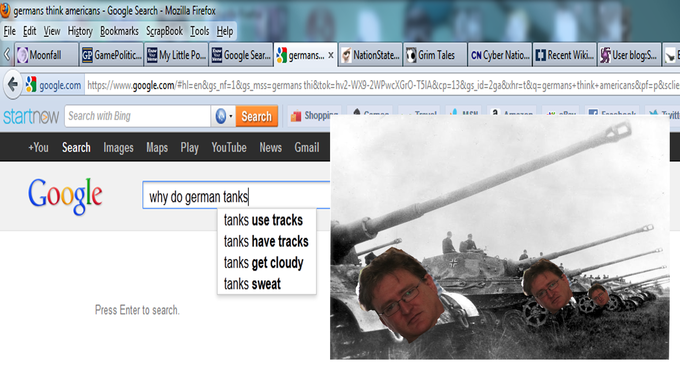
Task: Open the File menu
Action: [10, 31]
